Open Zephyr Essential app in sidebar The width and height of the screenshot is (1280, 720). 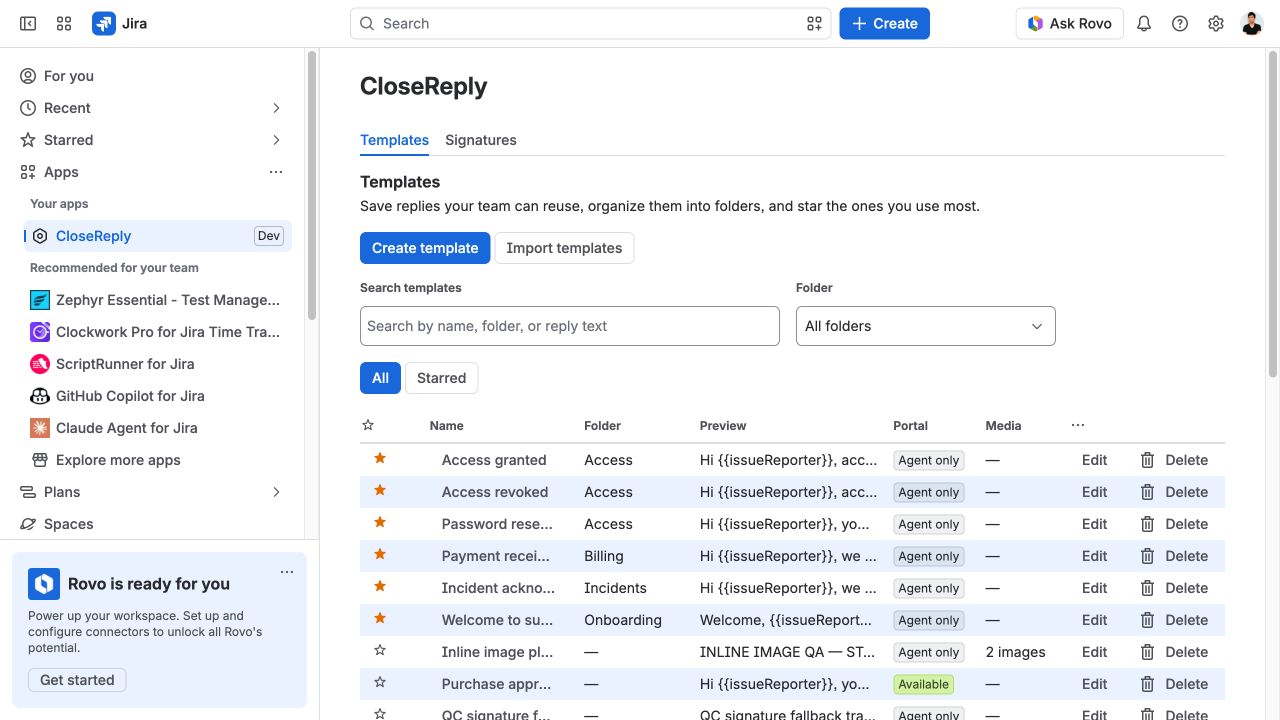coord(158,300)
